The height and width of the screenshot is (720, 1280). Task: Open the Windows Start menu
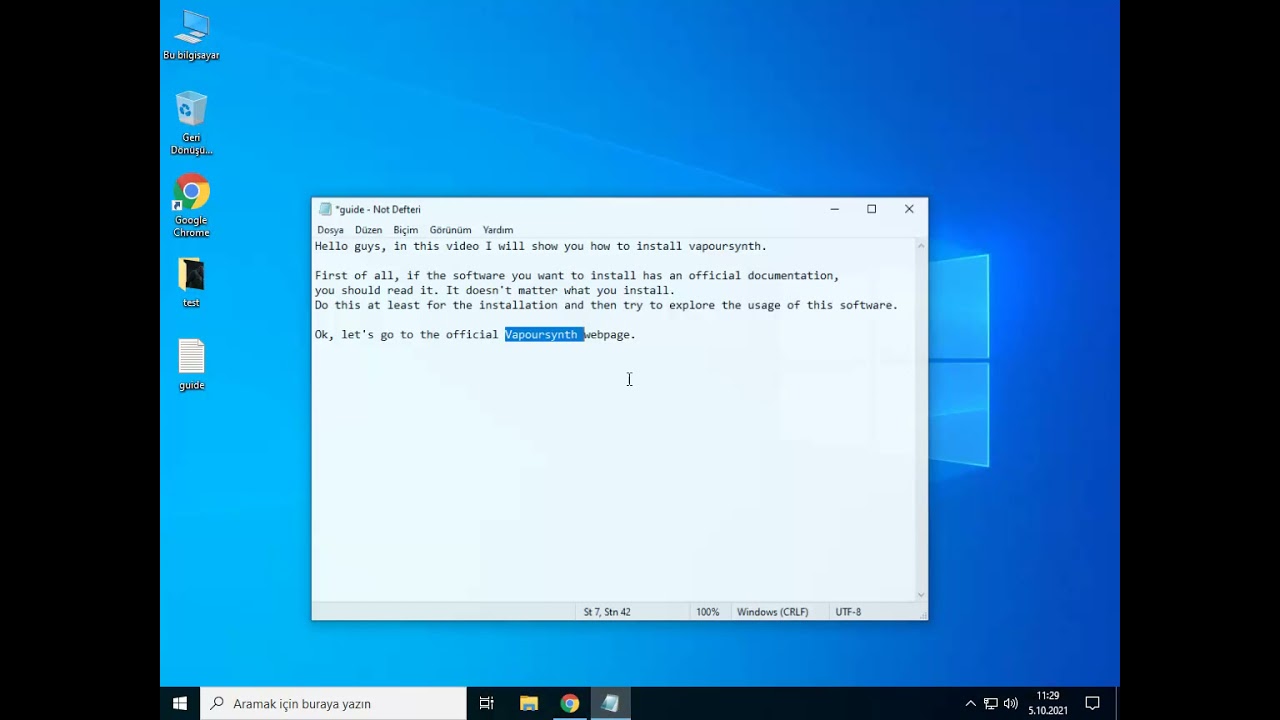point(180,703)
